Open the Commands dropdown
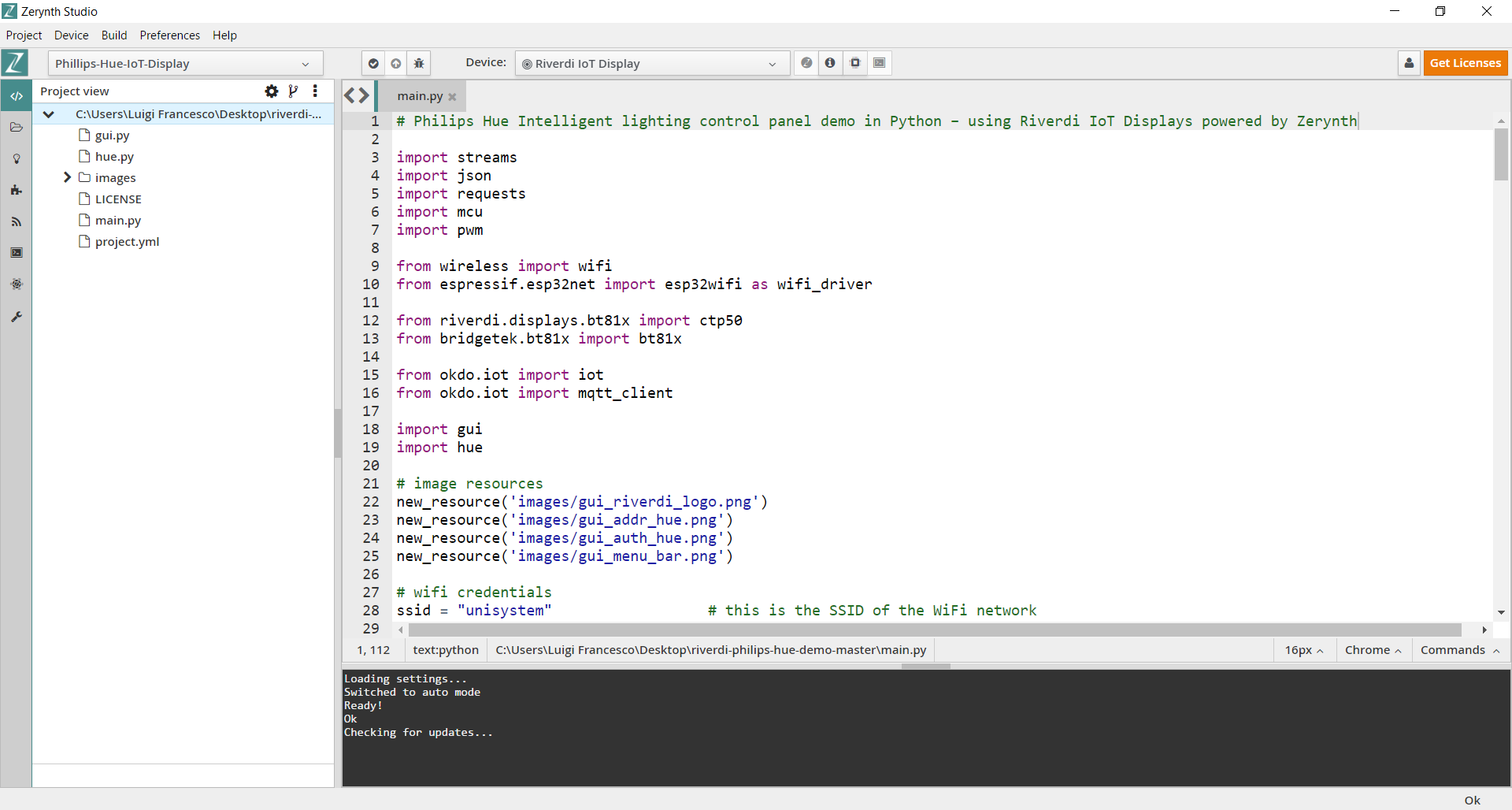Viewport: 1512px width, 810px height. tap(1460, 650)
